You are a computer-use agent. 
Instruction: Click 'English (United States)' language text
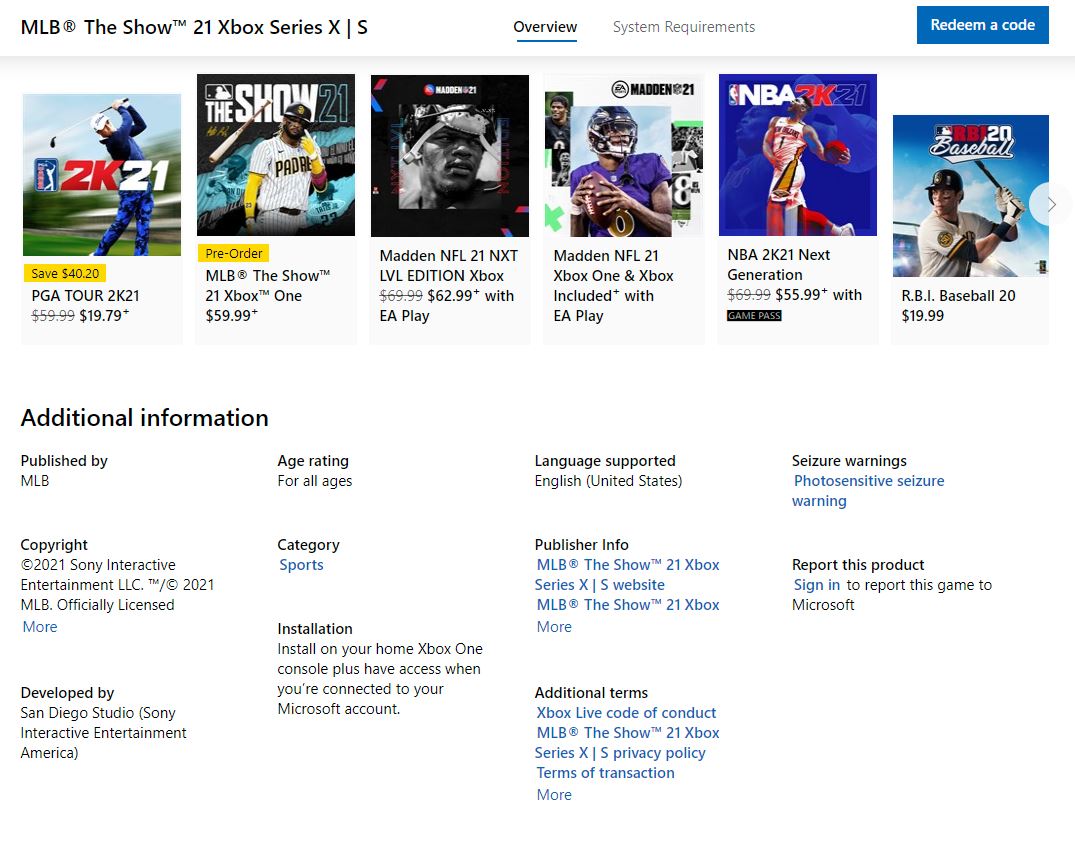pyautogui.click(x=608, y=481)
